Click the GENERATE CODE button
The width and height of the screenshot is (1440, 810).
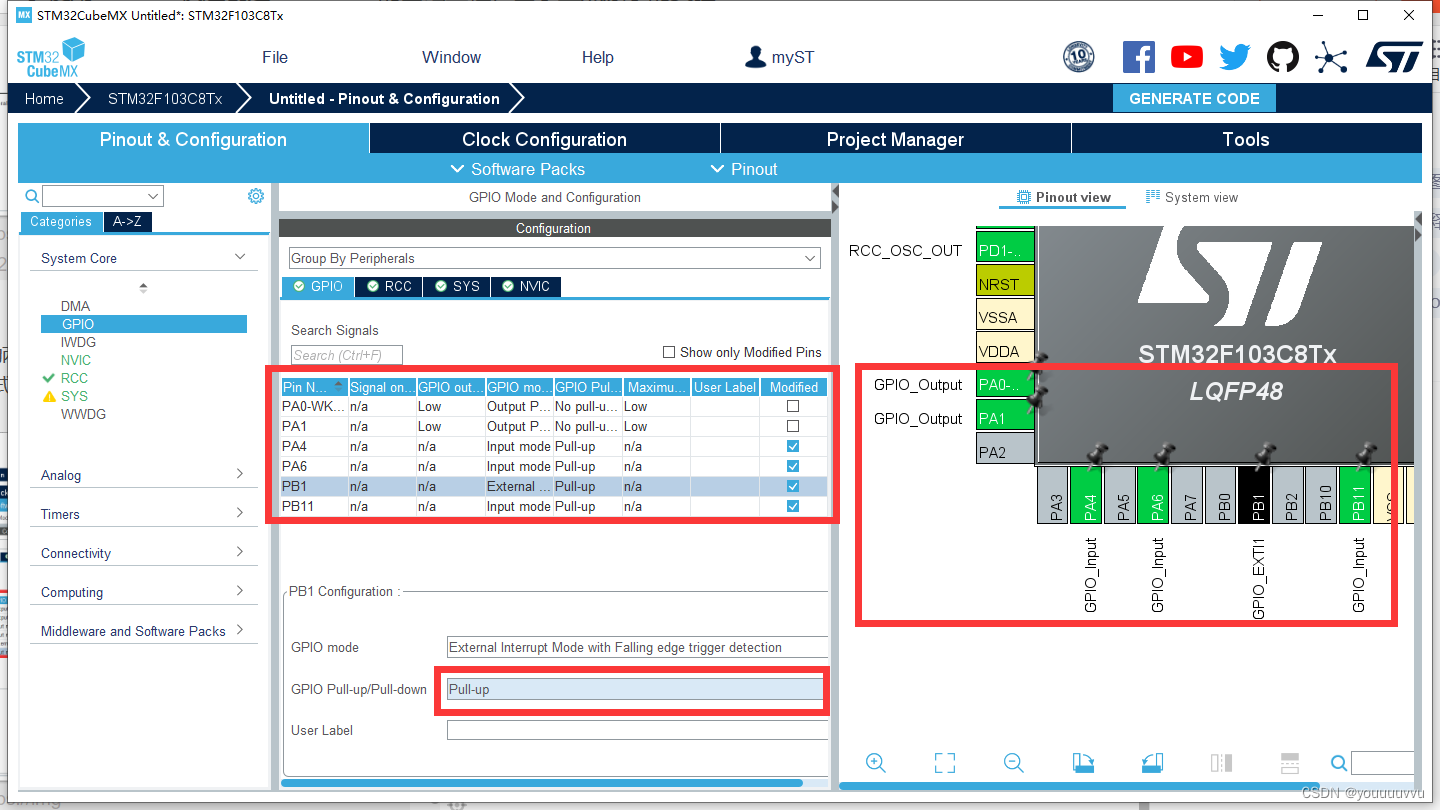point(1194,98)
